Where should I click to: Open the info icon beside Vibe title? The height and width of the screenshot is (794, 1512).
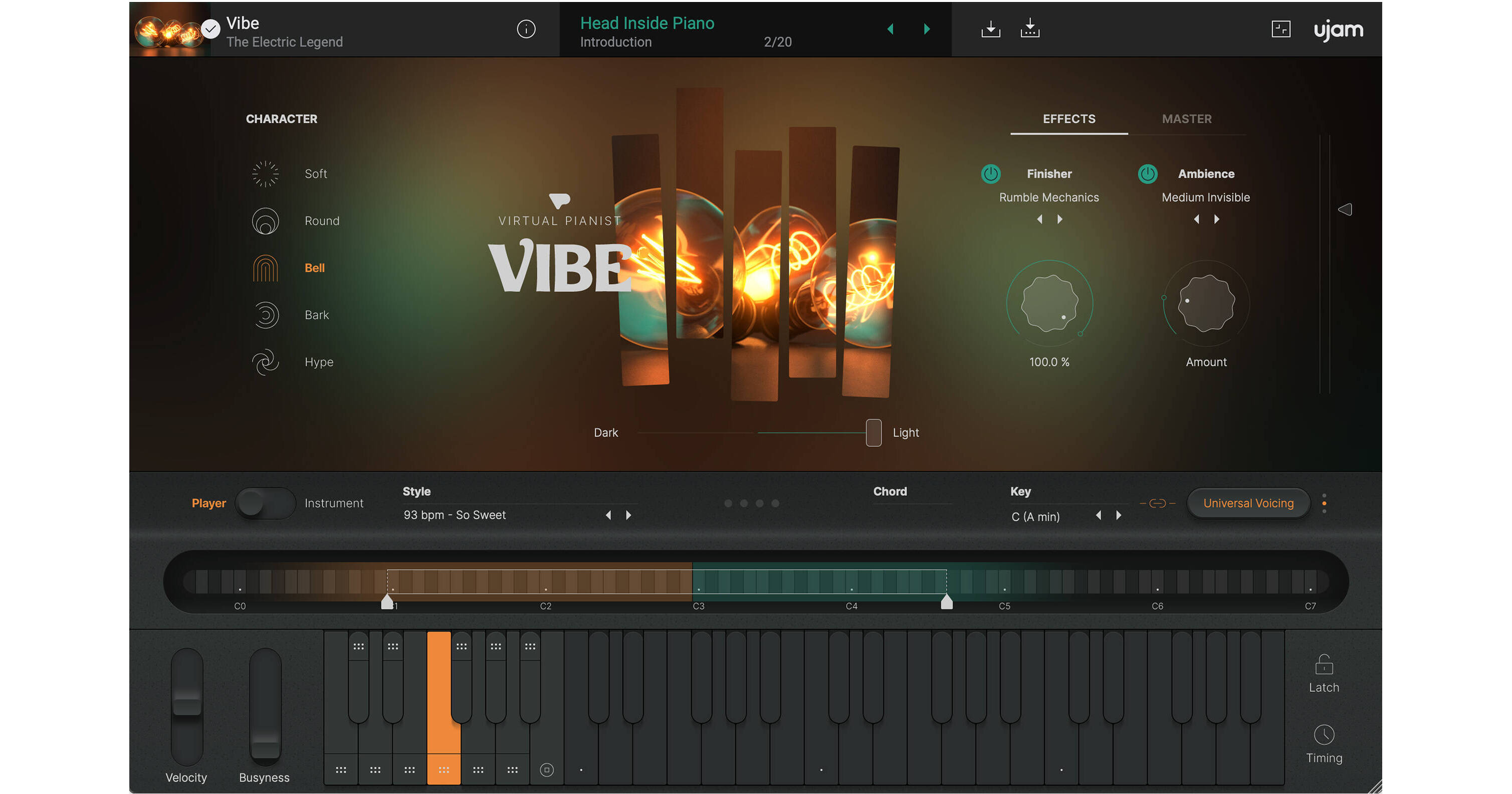click(526, 29)
